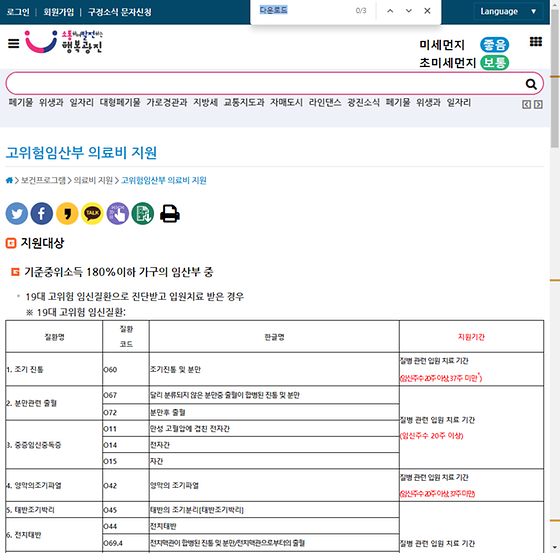Click the green document download icon

click(x=143, y=214)
